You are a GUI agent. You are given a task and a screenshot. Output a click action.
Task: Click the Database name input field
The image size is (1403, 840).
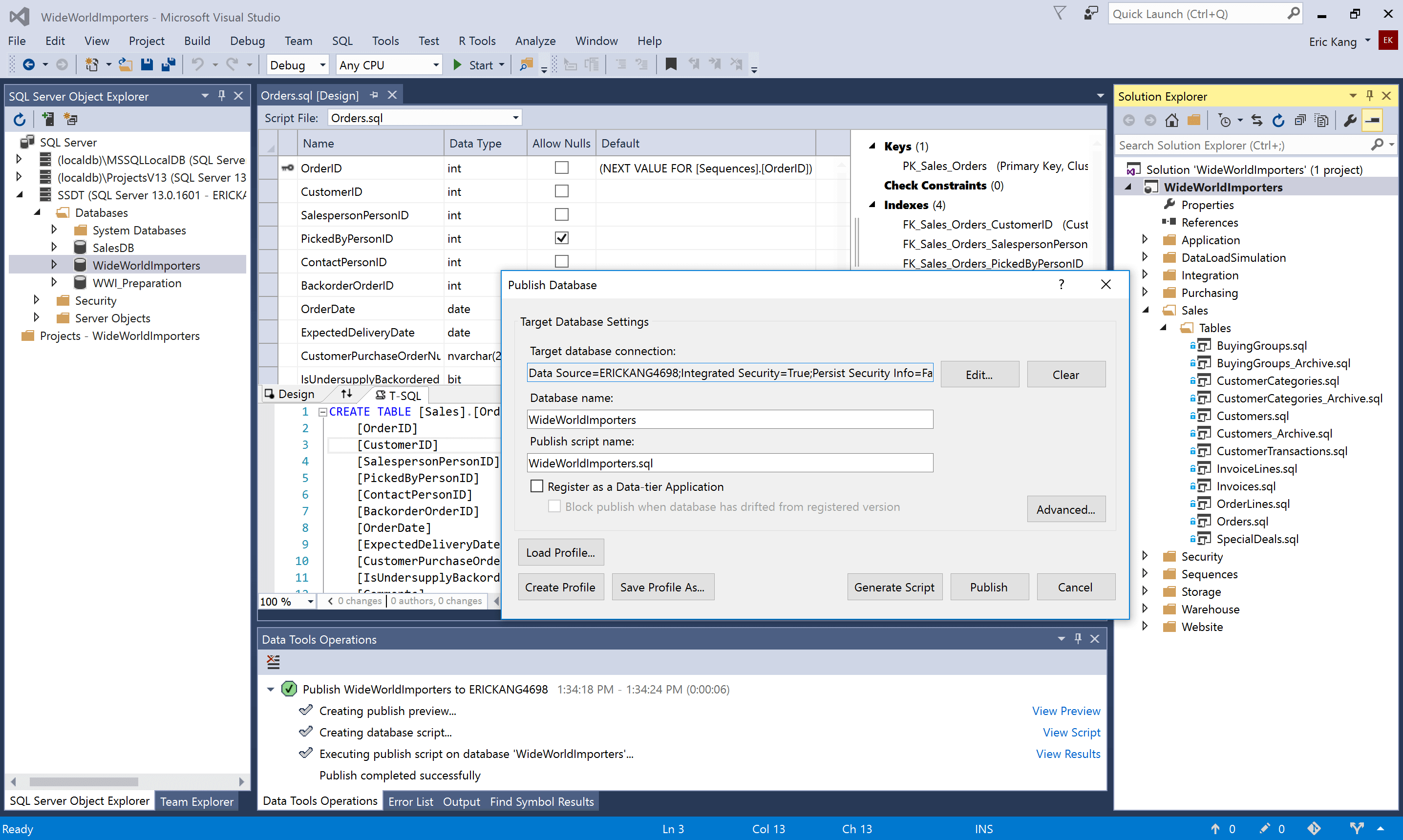pyautogui.click(x=730, y=420)
